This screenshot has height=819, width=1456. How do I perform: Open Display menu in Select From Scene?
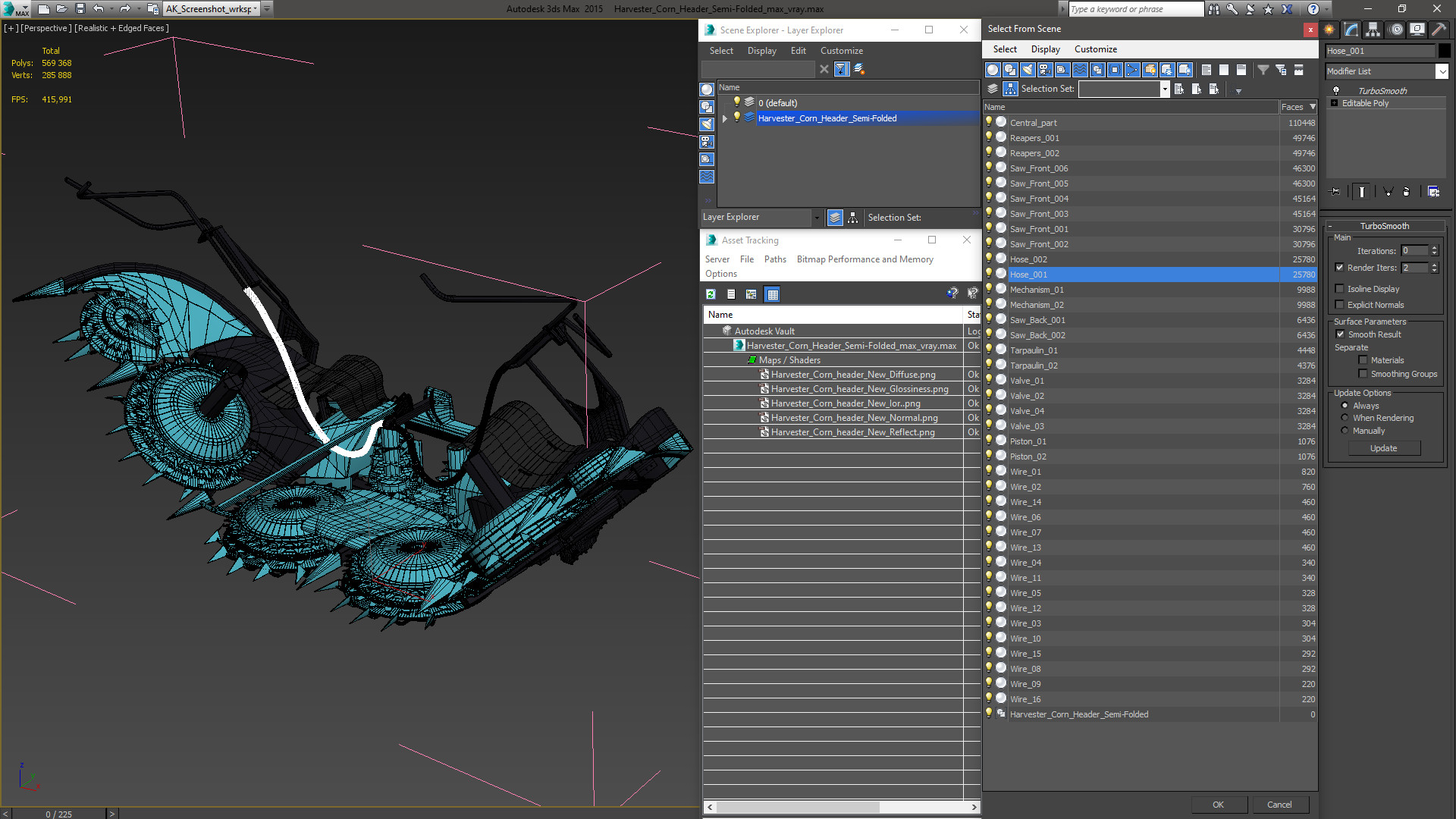coord(1045,49)
